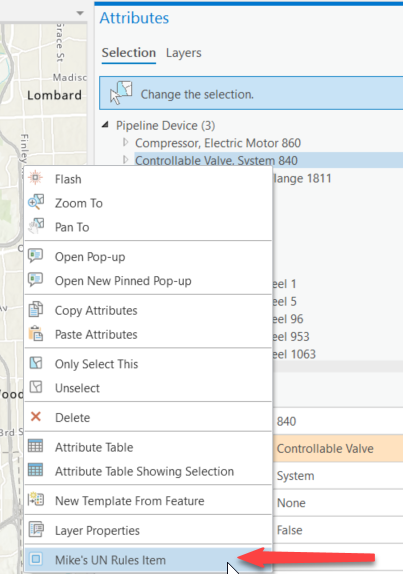Screen dimensions: 403x574
Task: Switch to the Layers tab
Action: [x=183, y=53]
